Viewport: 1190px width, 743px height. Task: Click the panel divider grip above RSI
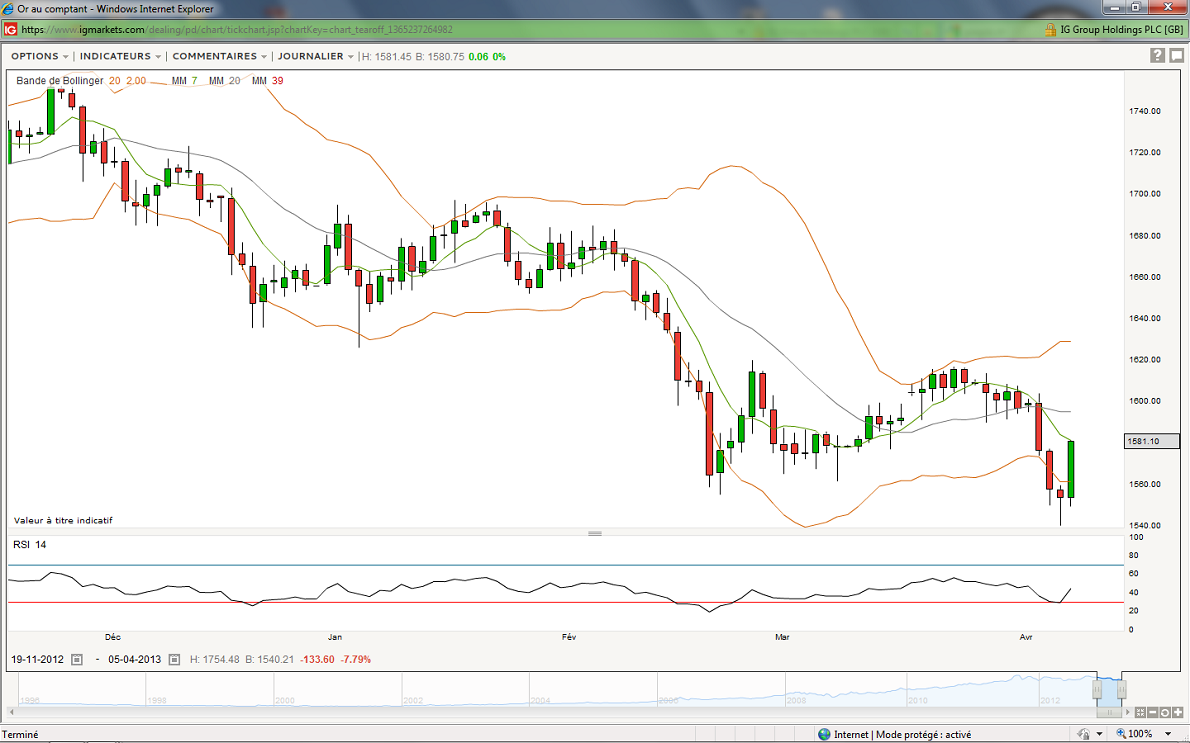coord(595,533)
